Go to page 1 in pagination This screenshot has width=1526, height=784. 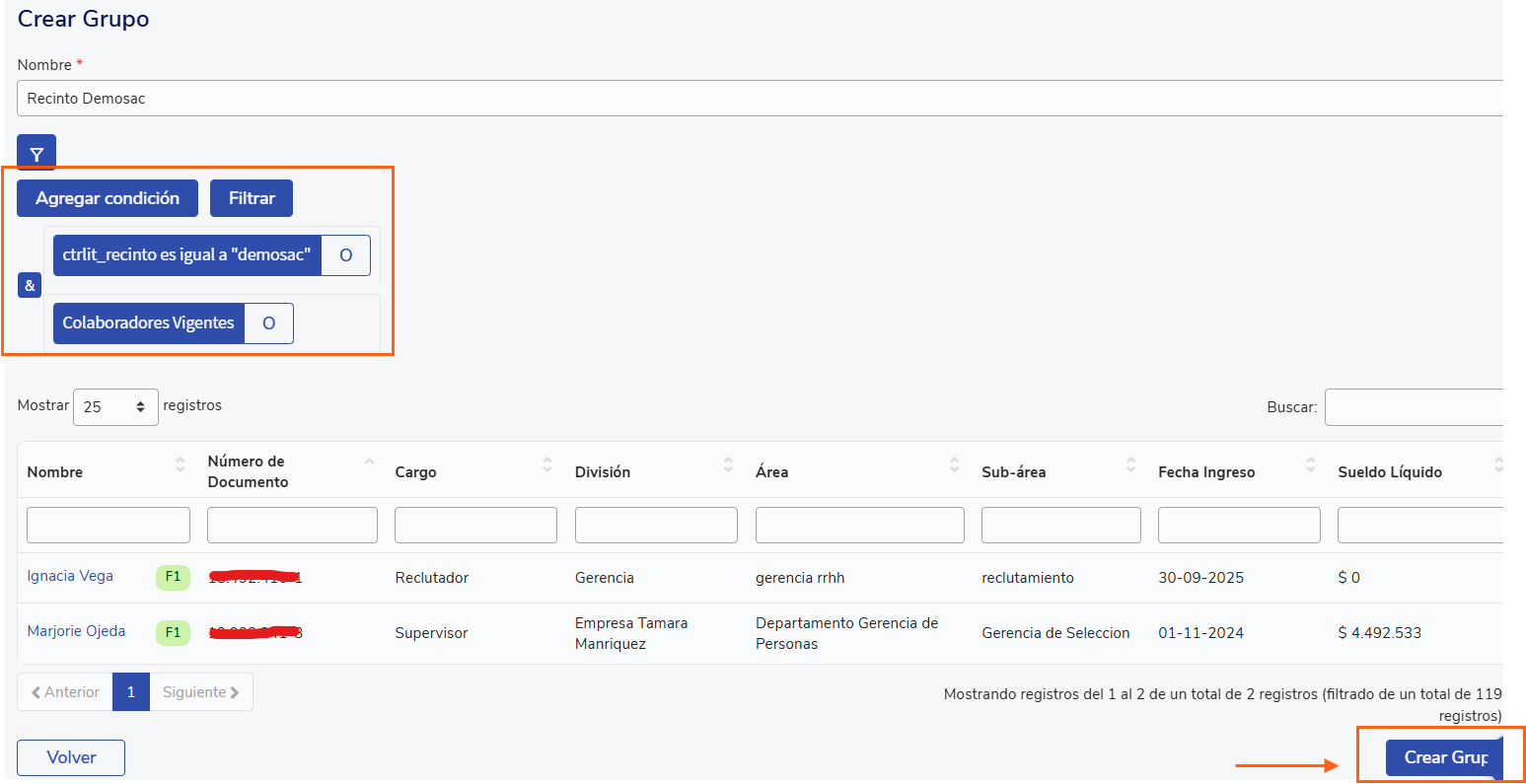pyautogui.click(x=130, y=692)
